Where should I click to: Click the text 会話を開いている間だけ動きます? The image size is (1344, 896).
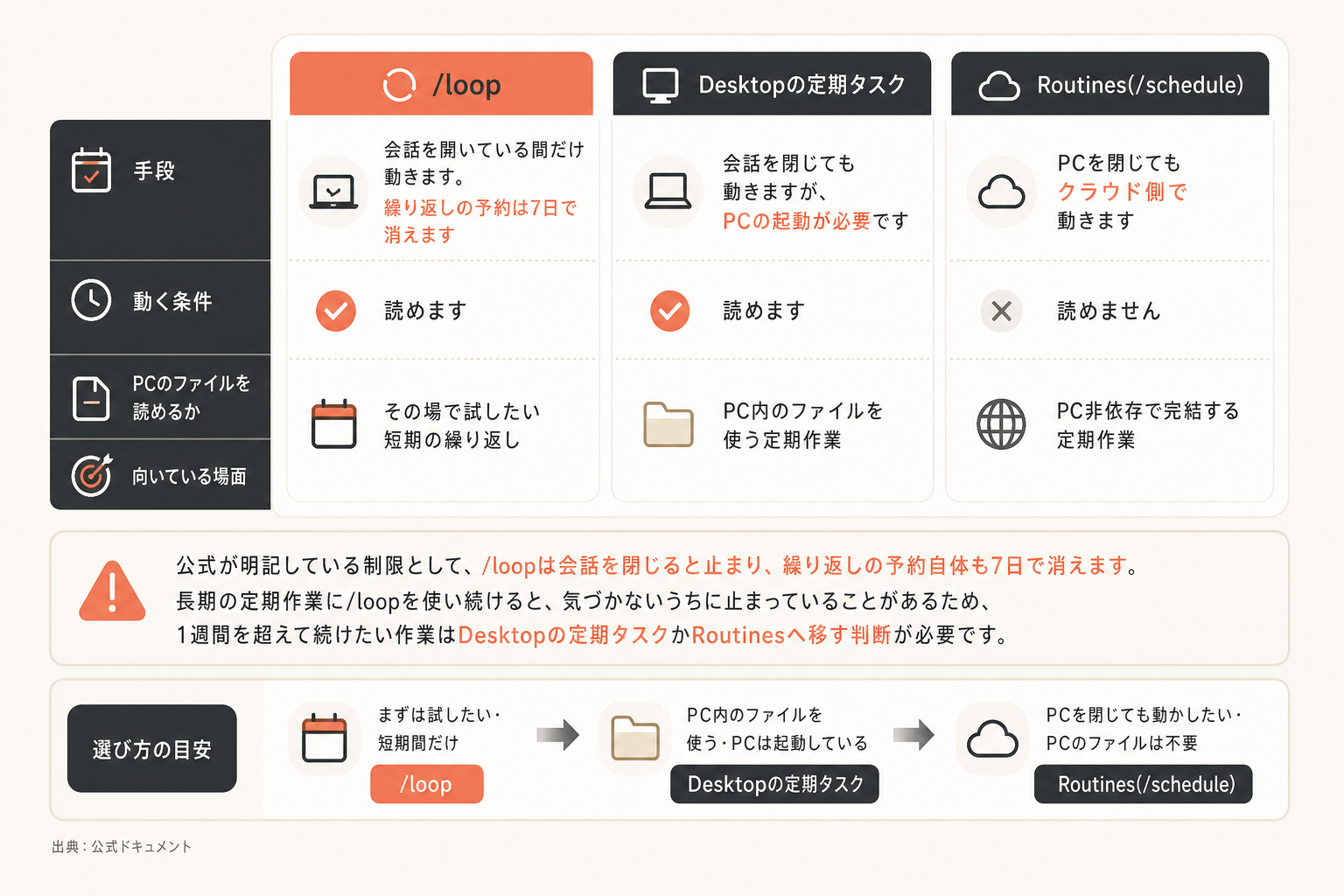pos(484,163)
